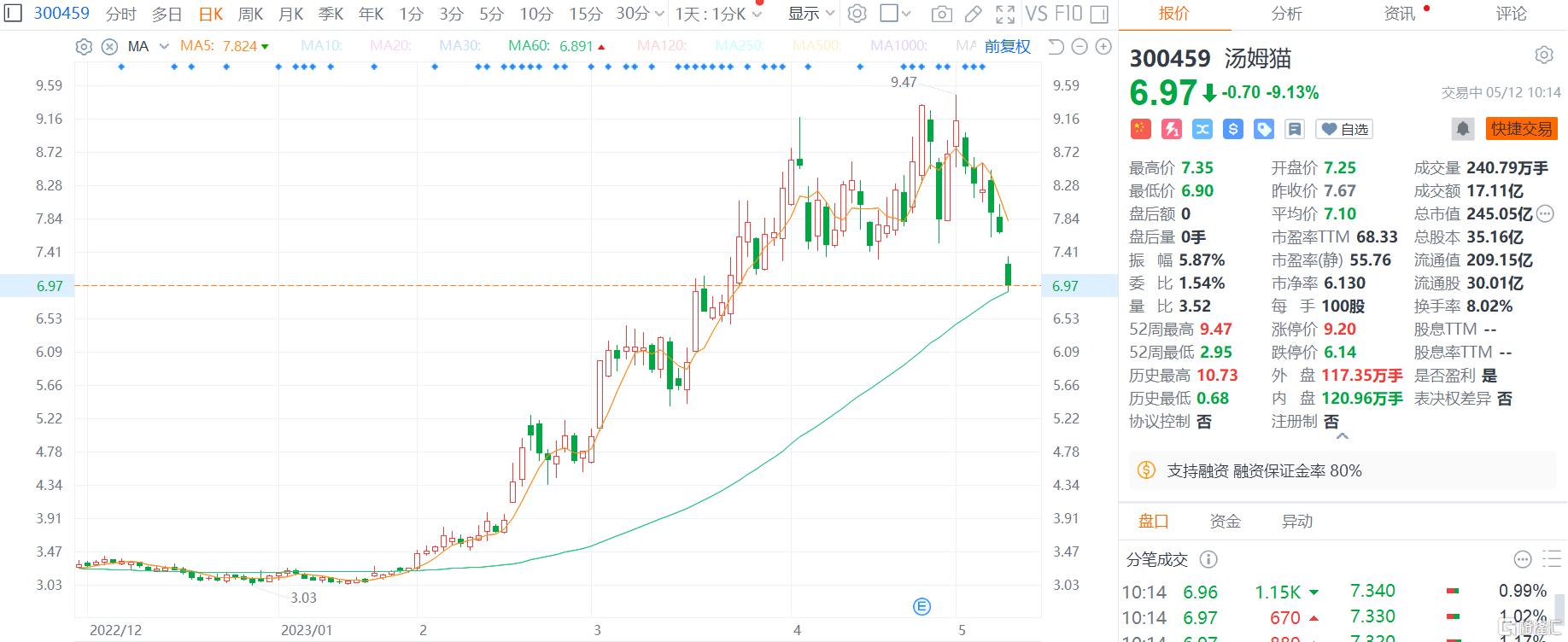Click the margin financing coin icon
1568x642 pixels.
[x=1146, y=470]
